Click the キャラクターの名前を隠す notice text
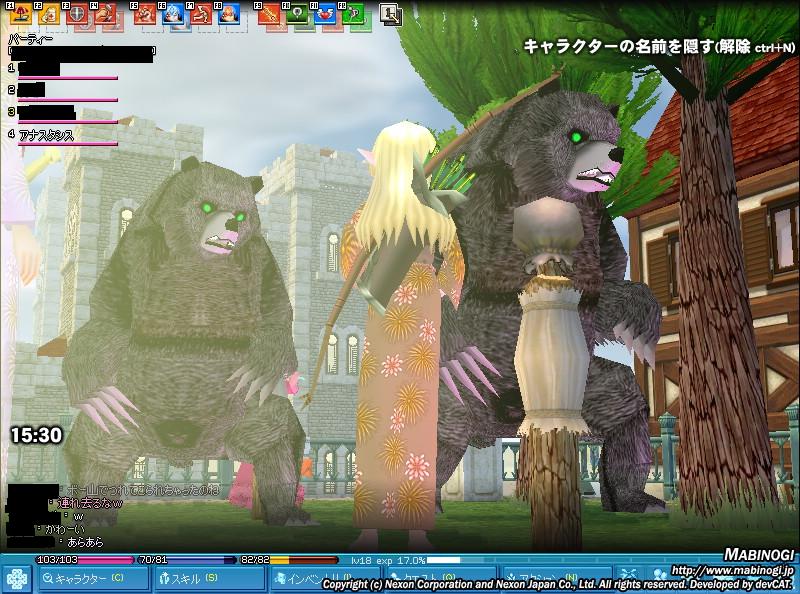This screenshot has height=594, width=800. pos(659,47)
